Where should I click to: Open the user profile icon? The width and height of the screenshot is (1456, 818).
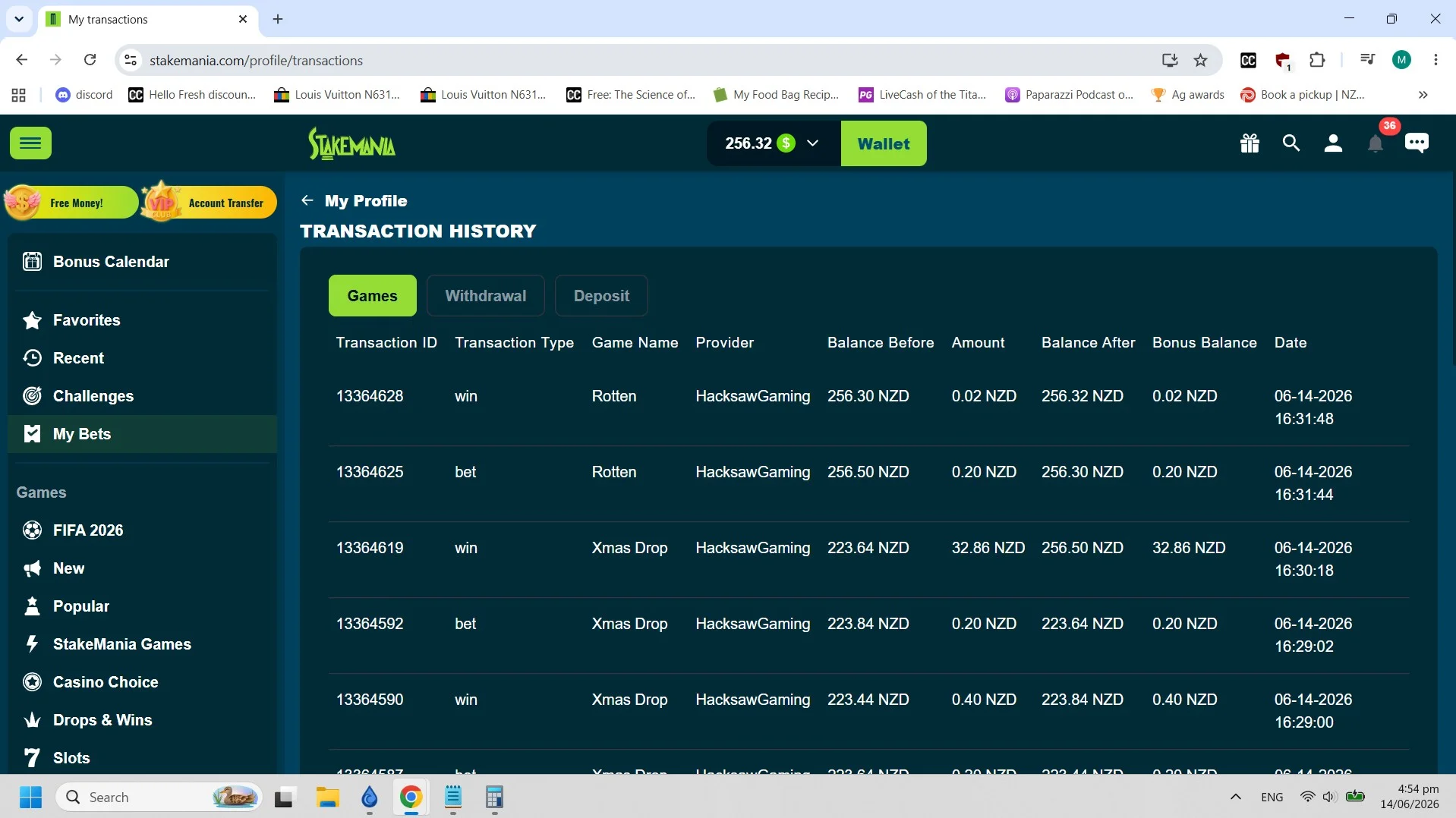(x=1333, y=143)
